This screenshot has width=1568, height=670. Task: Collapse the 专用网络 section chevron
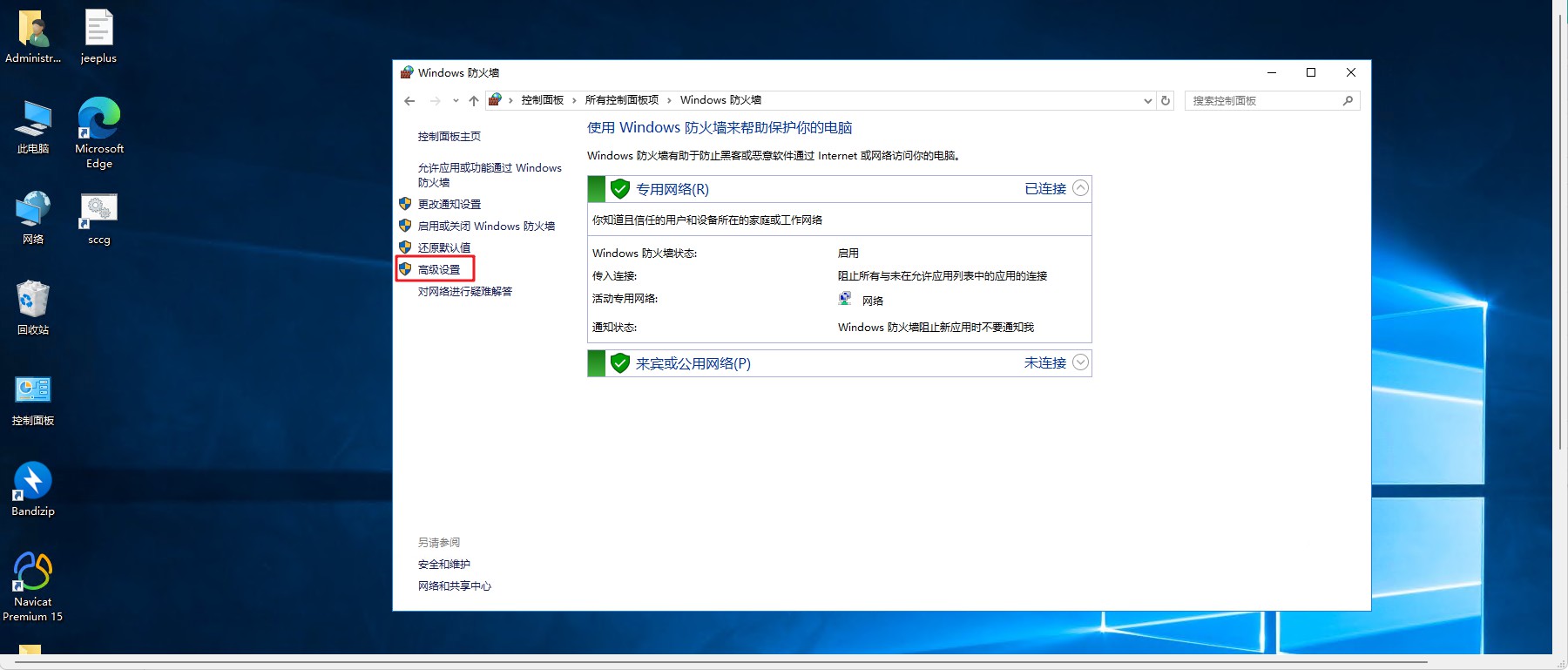click(1080, 188)
